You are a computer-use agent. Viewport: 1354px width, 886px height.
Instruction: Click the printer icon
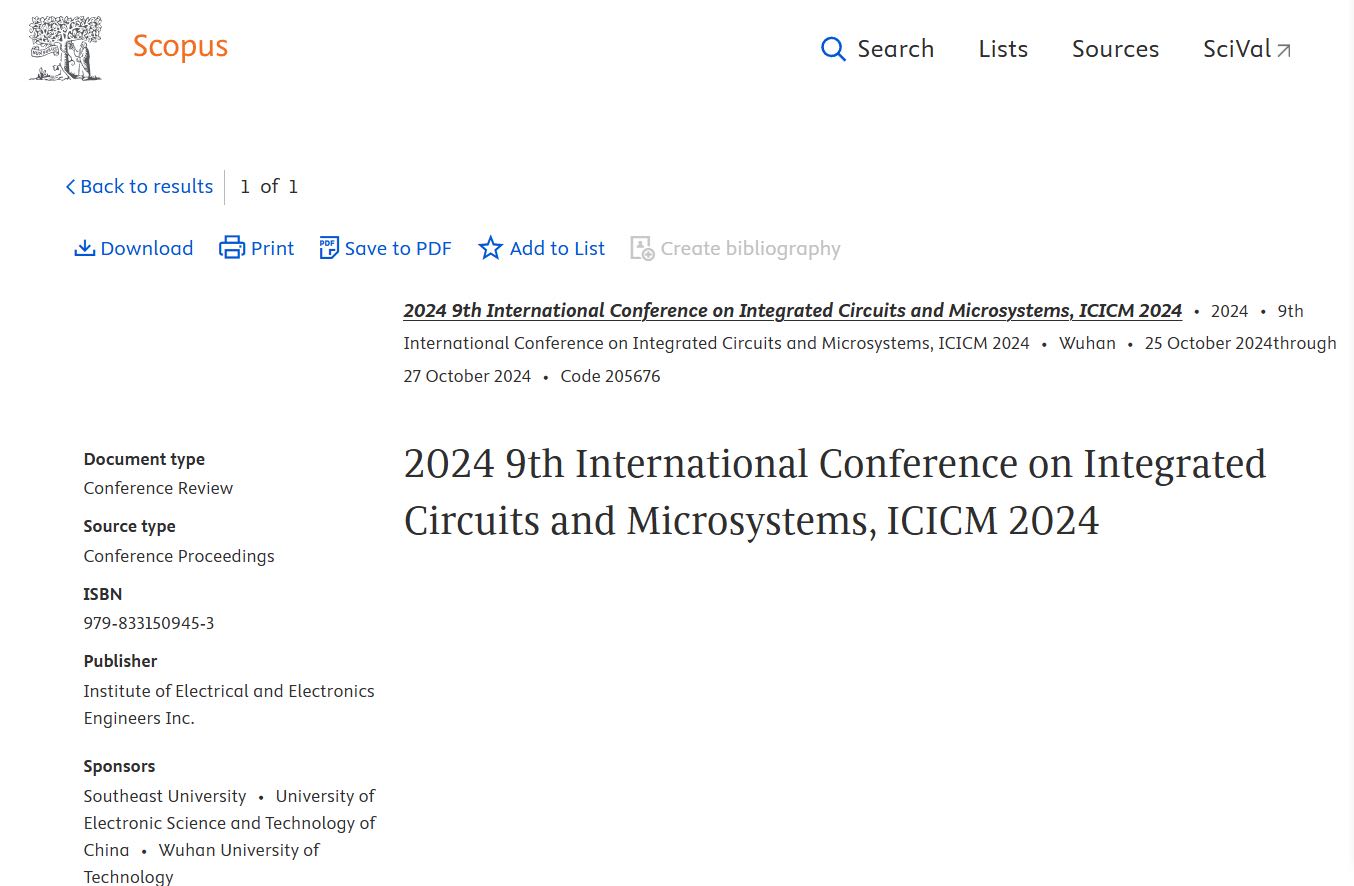click(x=232, y=248)
